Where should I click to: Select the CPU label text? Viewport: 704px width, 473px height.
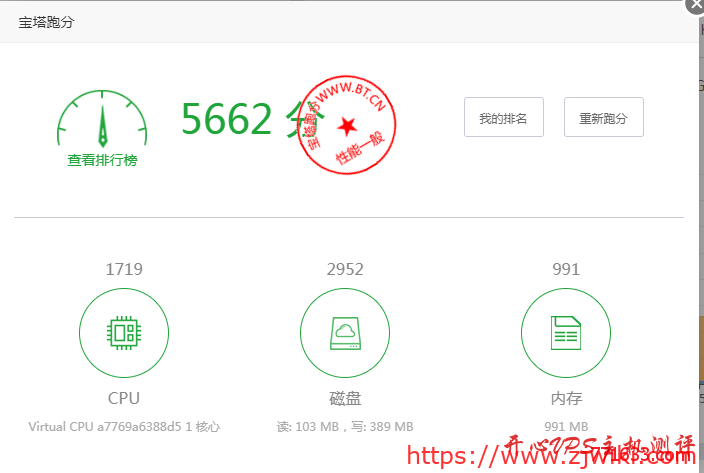pos(124,398)
